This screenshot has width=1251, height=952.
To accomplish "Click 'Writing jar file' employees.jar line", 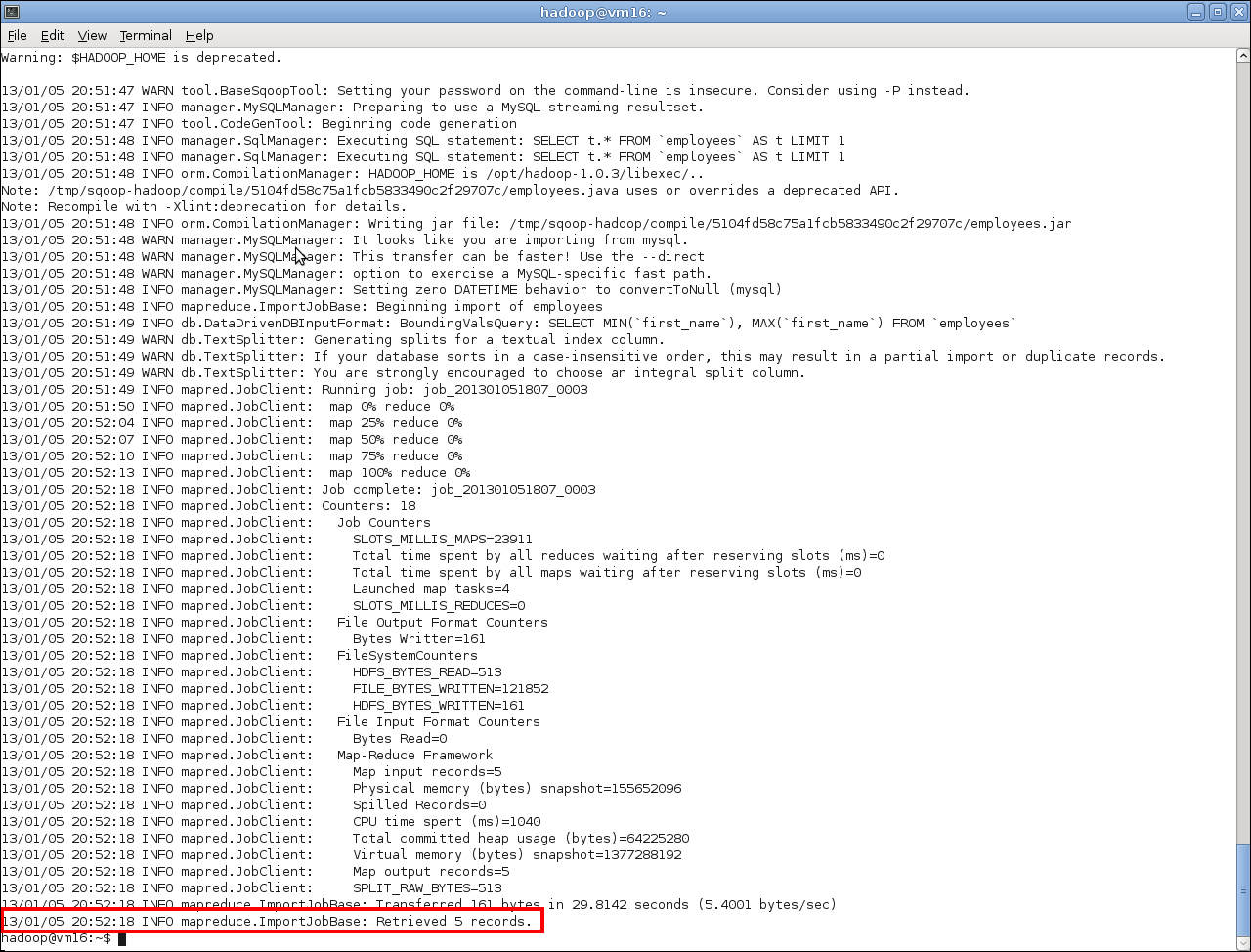I will pyautogui.click(x=537, y=224).
